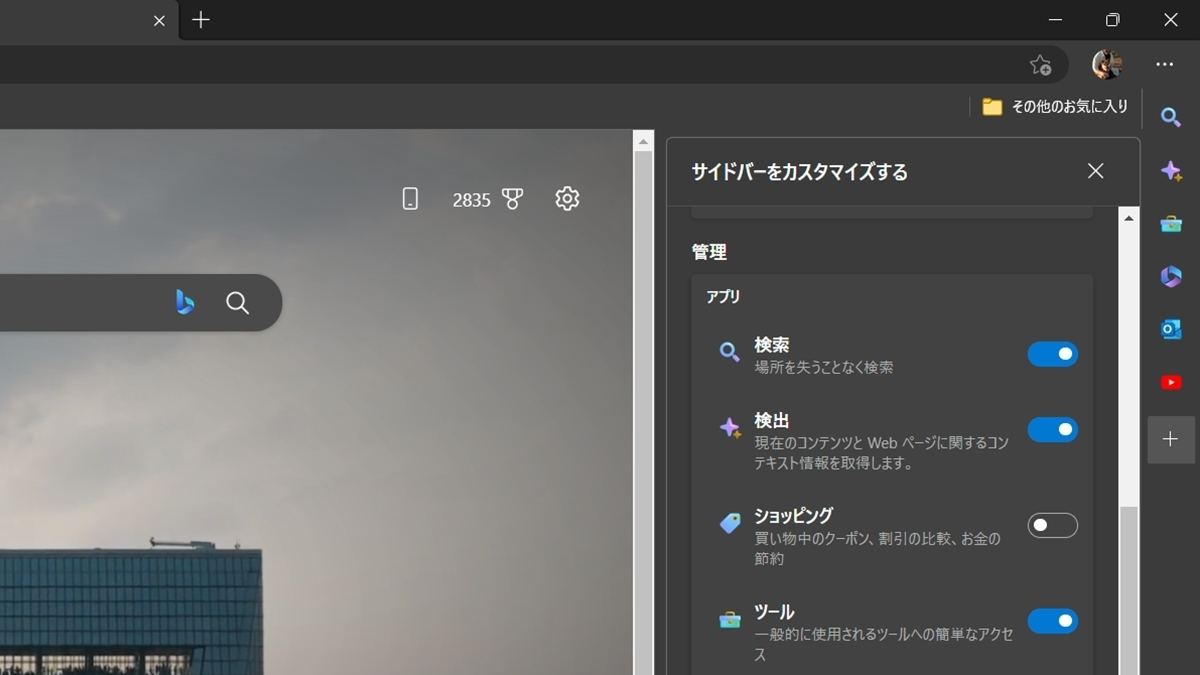This screenshot has width=1200, height=675.
Task: Click the sidebar panel scrollbar up arrow
Action: tap(1129, 217)
